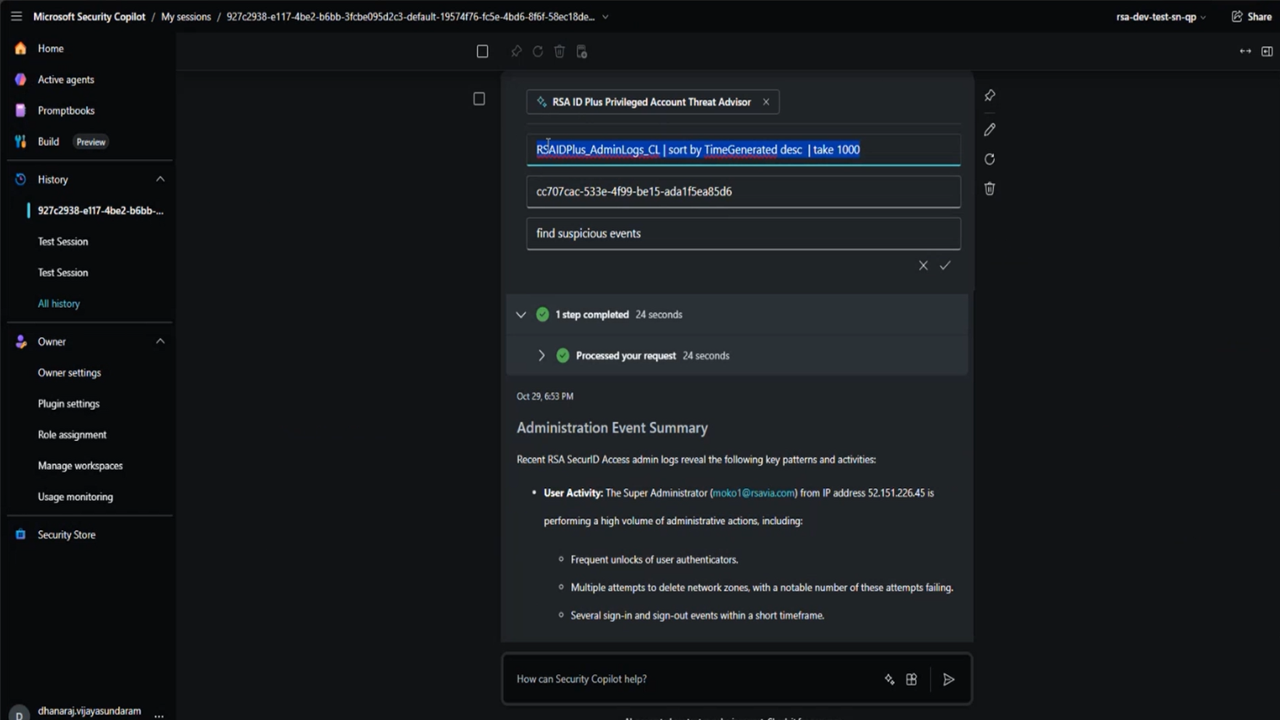
Task: Tick the select-all checkbox in top toolbar
Action: coord(482,51)
